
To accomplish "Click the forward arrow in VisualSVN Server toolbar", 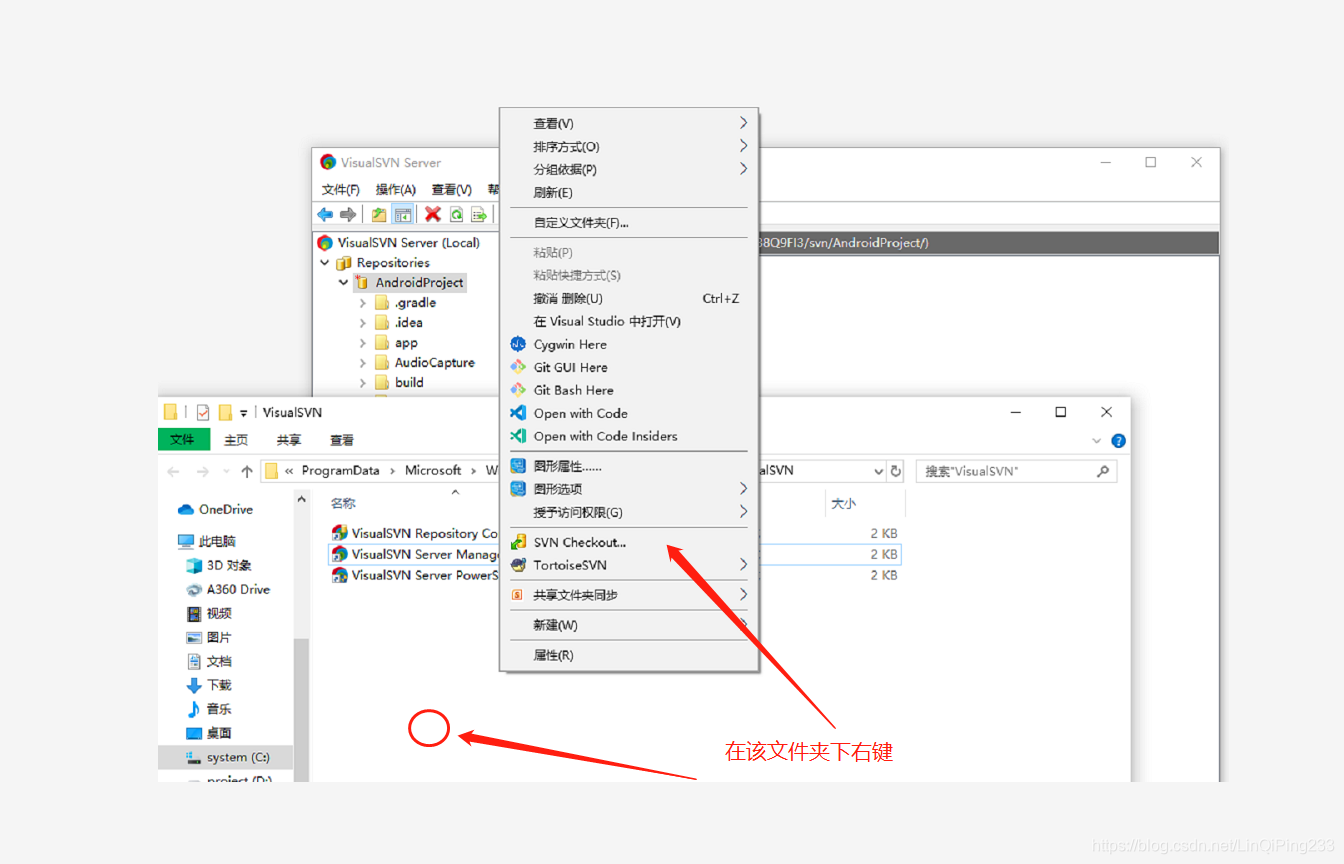I will pos(348,214).
